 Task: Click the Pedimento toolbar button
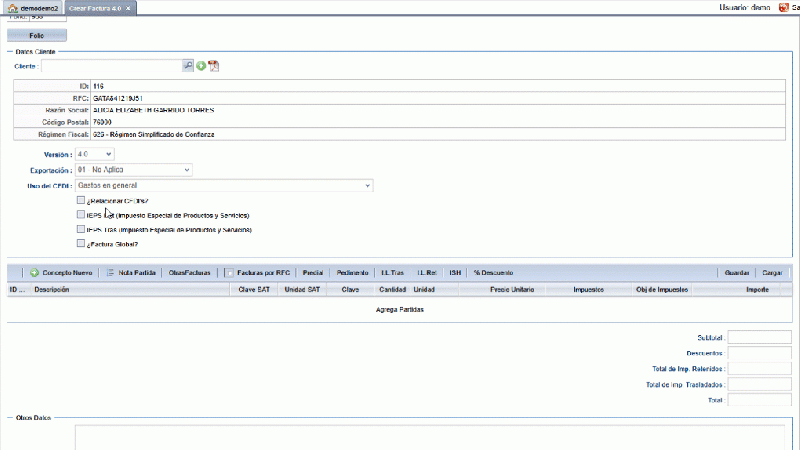click(x=353, y=272)
